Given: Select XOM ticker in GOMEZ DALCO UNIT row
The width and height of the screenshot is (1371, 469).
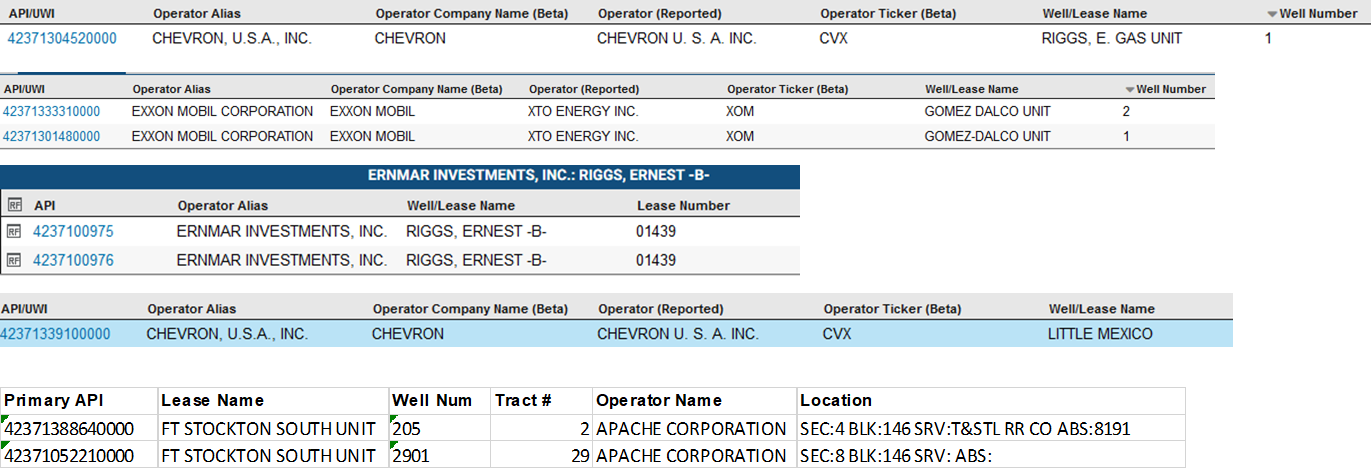Looking at the screenshot, I should tap(741, 112).
